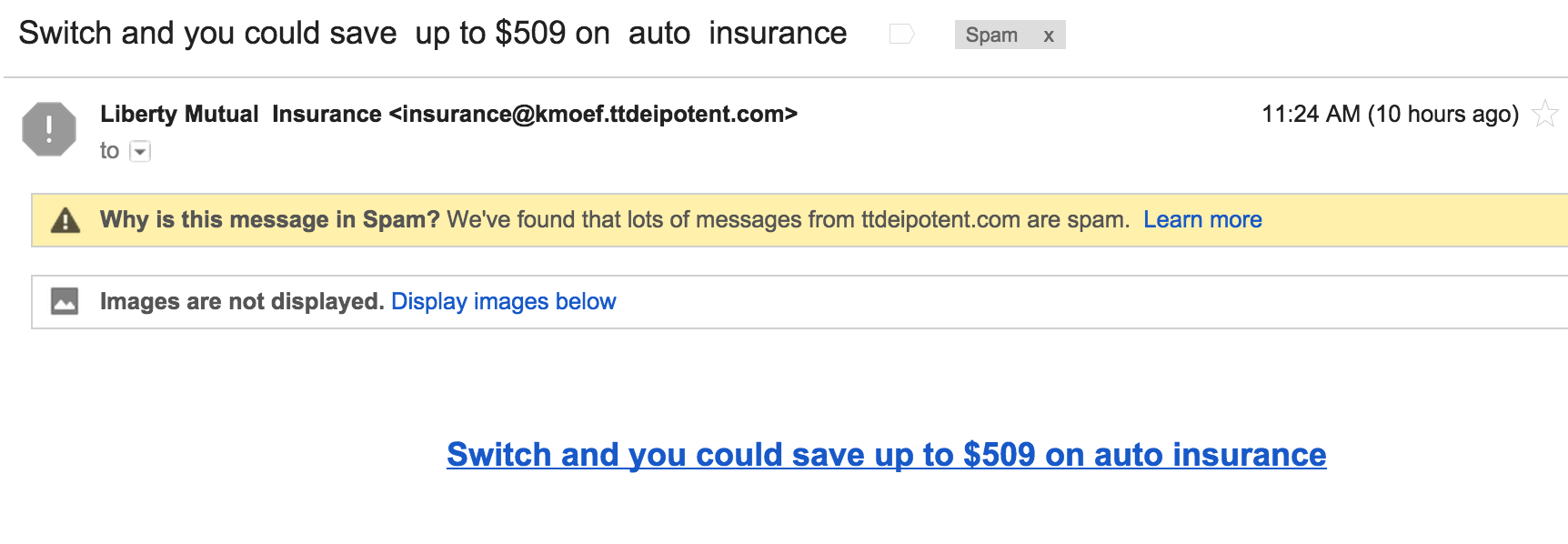Expand recipient details arrow next to "to"
Screen dimensions: 1568x544
click(140, 151)
